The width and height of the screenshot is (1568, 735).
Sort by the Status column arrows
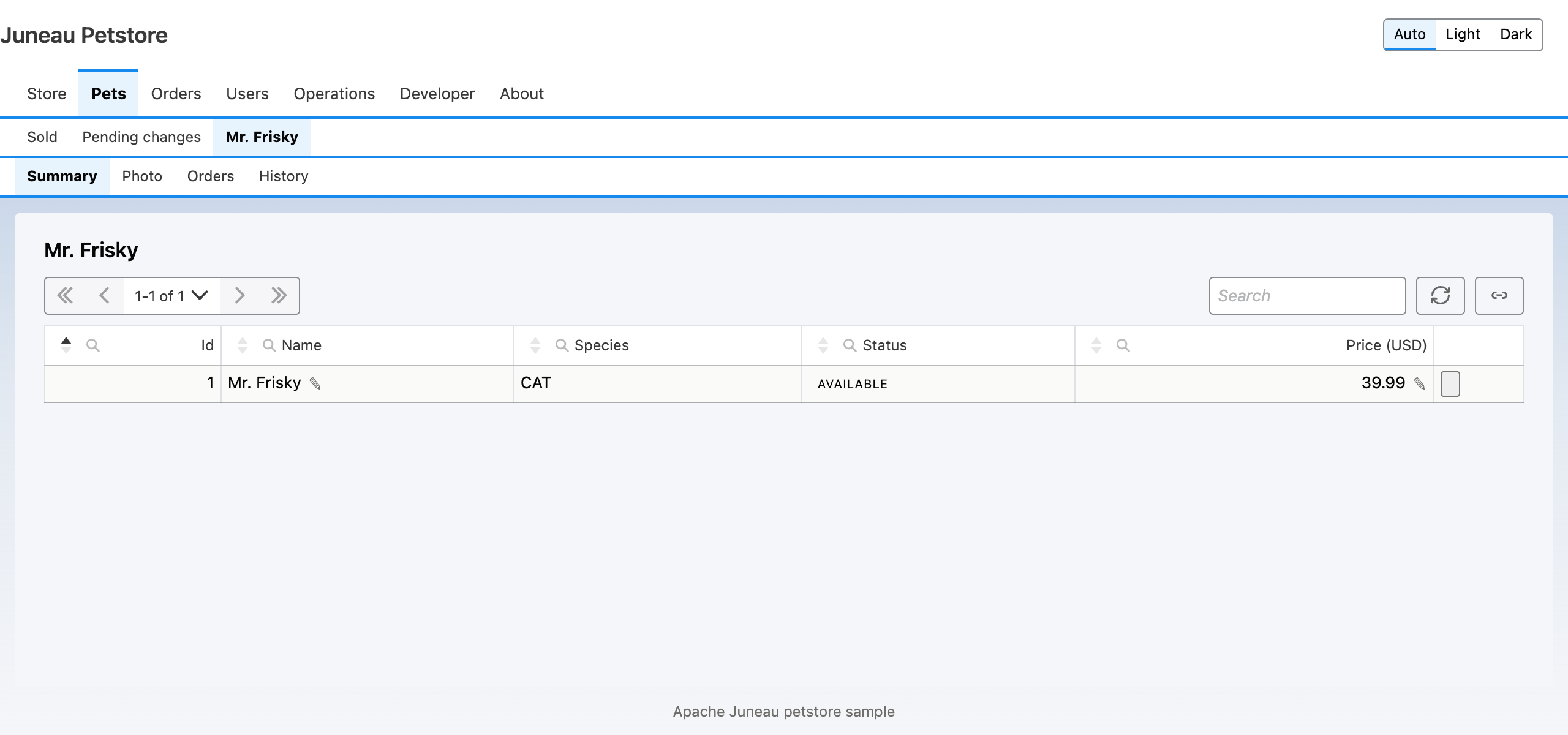click(823, 345)
